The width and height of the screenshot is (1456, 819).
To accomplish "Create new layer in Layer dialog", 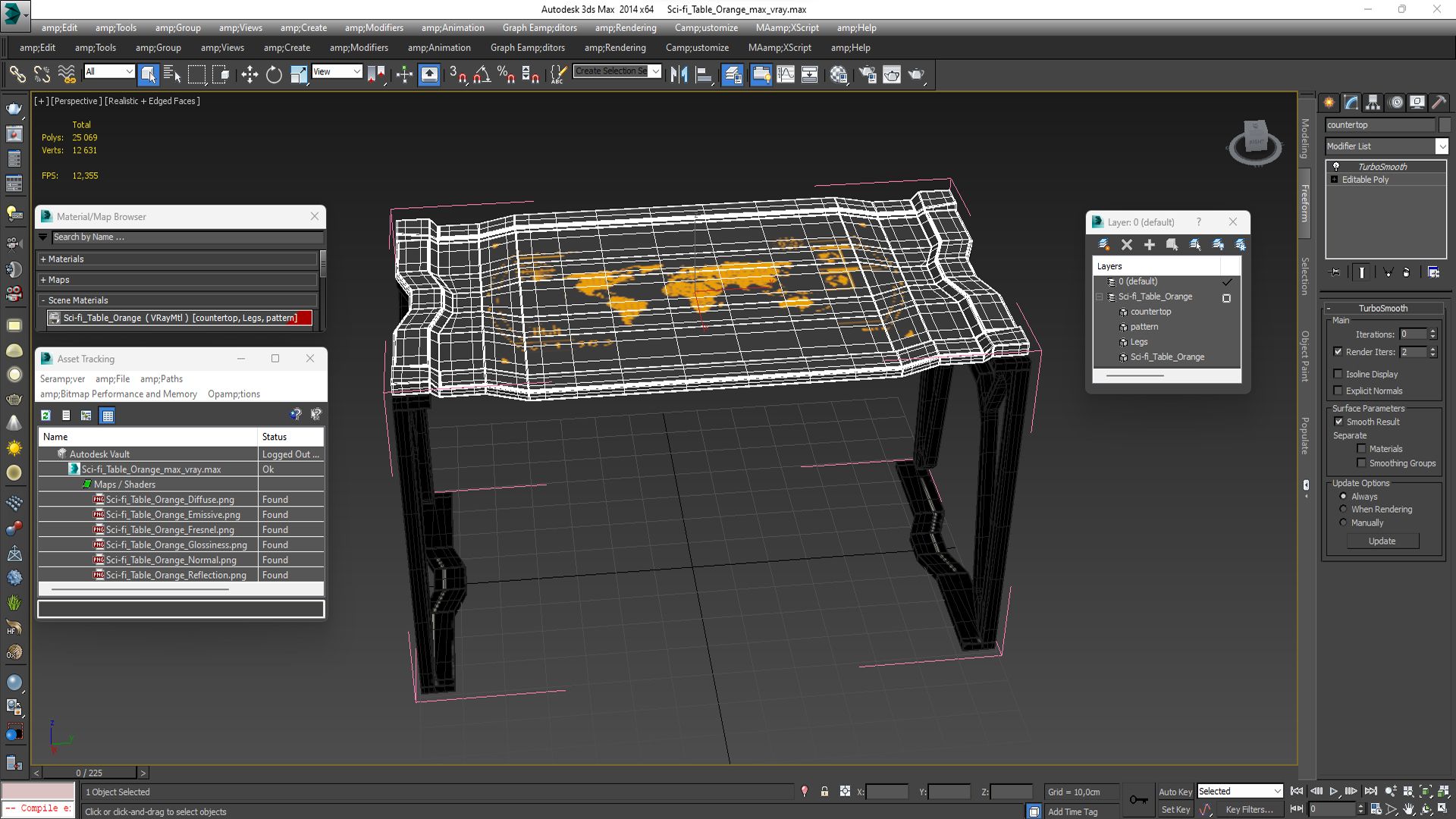I will pos(1104,244).
